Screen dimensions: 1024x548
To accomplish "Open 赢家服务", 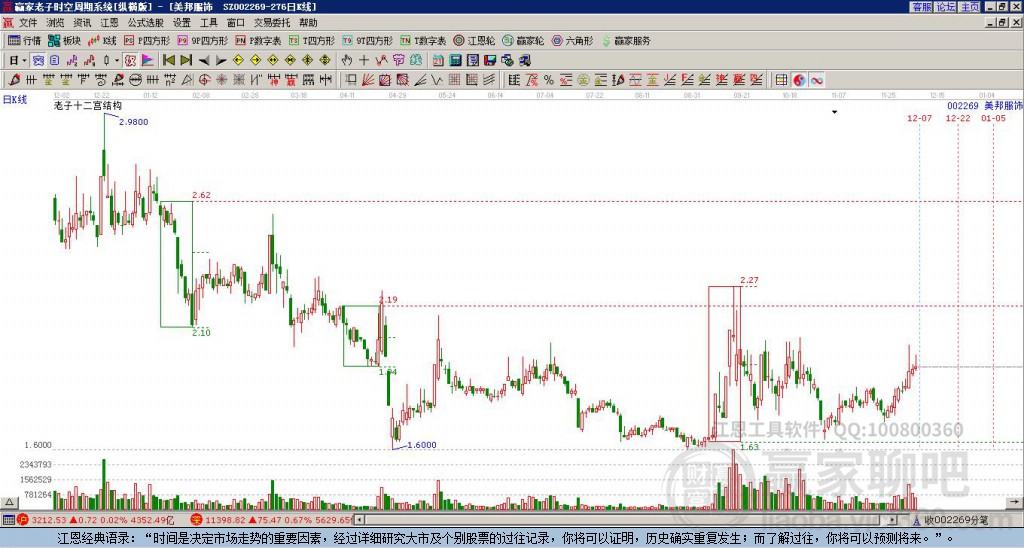I will (x=626, y=40).
